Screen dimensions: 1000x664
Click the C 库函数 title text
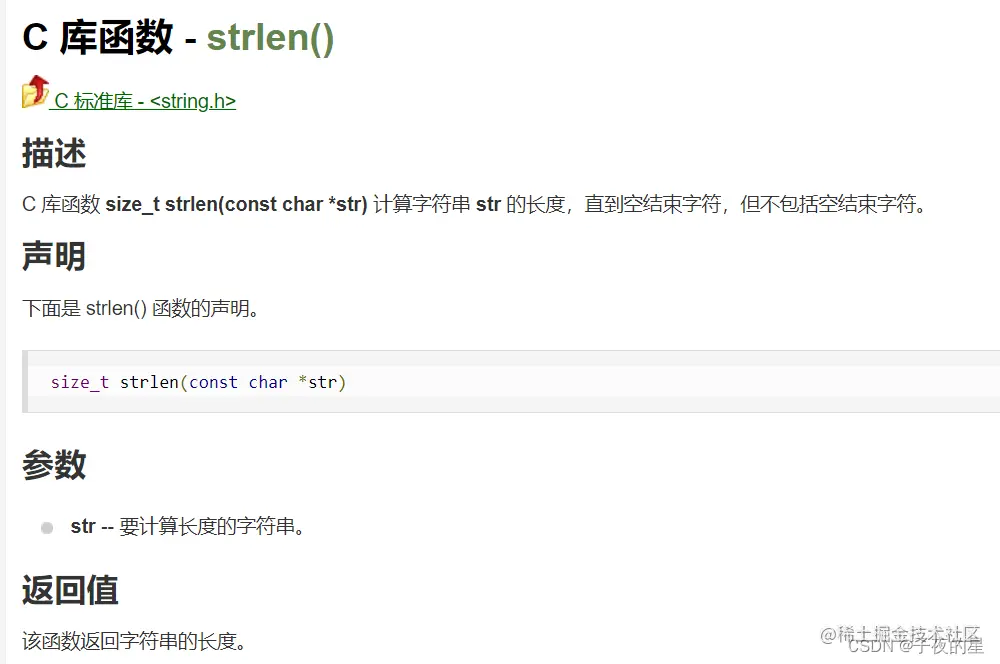pos(98,37)
